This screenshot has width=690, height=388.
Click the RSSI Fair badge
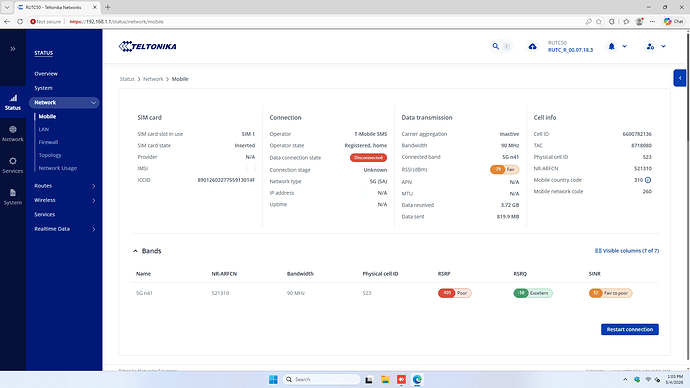[505, 169]
